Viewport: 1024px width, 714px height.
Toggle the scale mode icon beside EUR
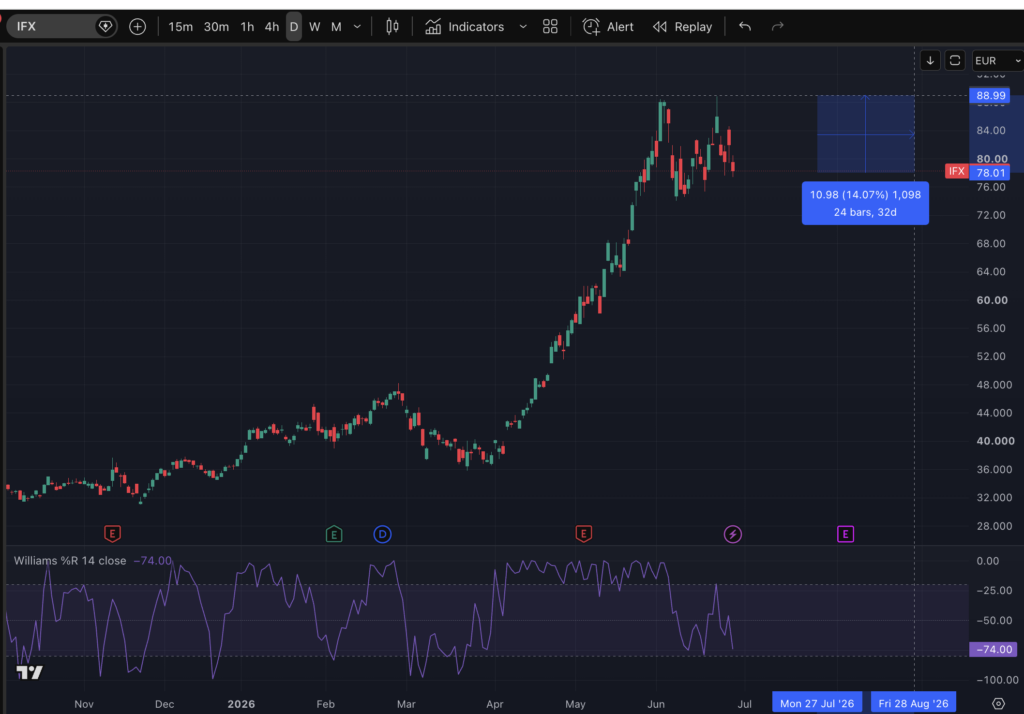(955, 61)
